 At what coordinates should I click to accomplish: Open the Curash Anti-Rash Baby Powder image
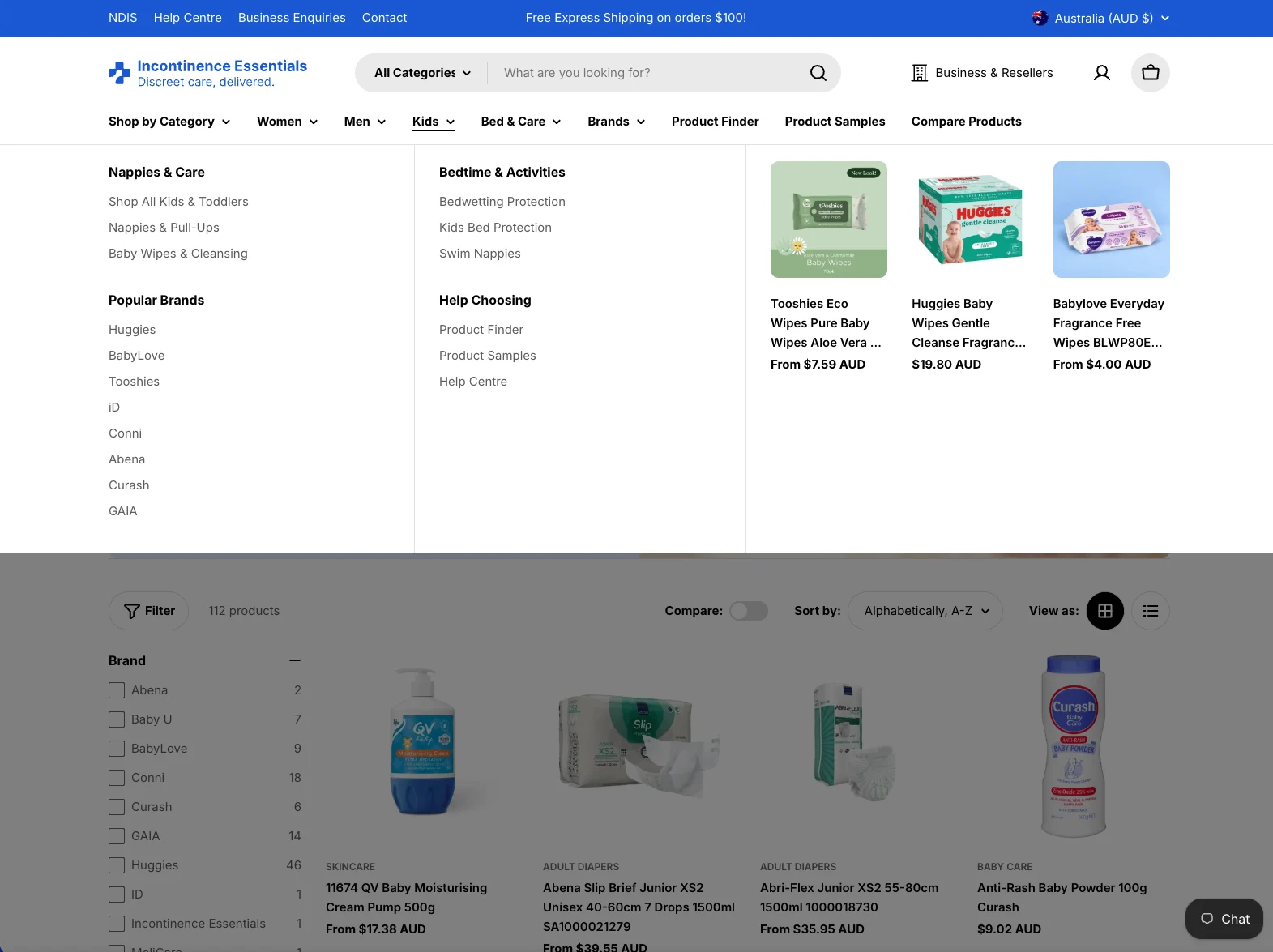1074,747
